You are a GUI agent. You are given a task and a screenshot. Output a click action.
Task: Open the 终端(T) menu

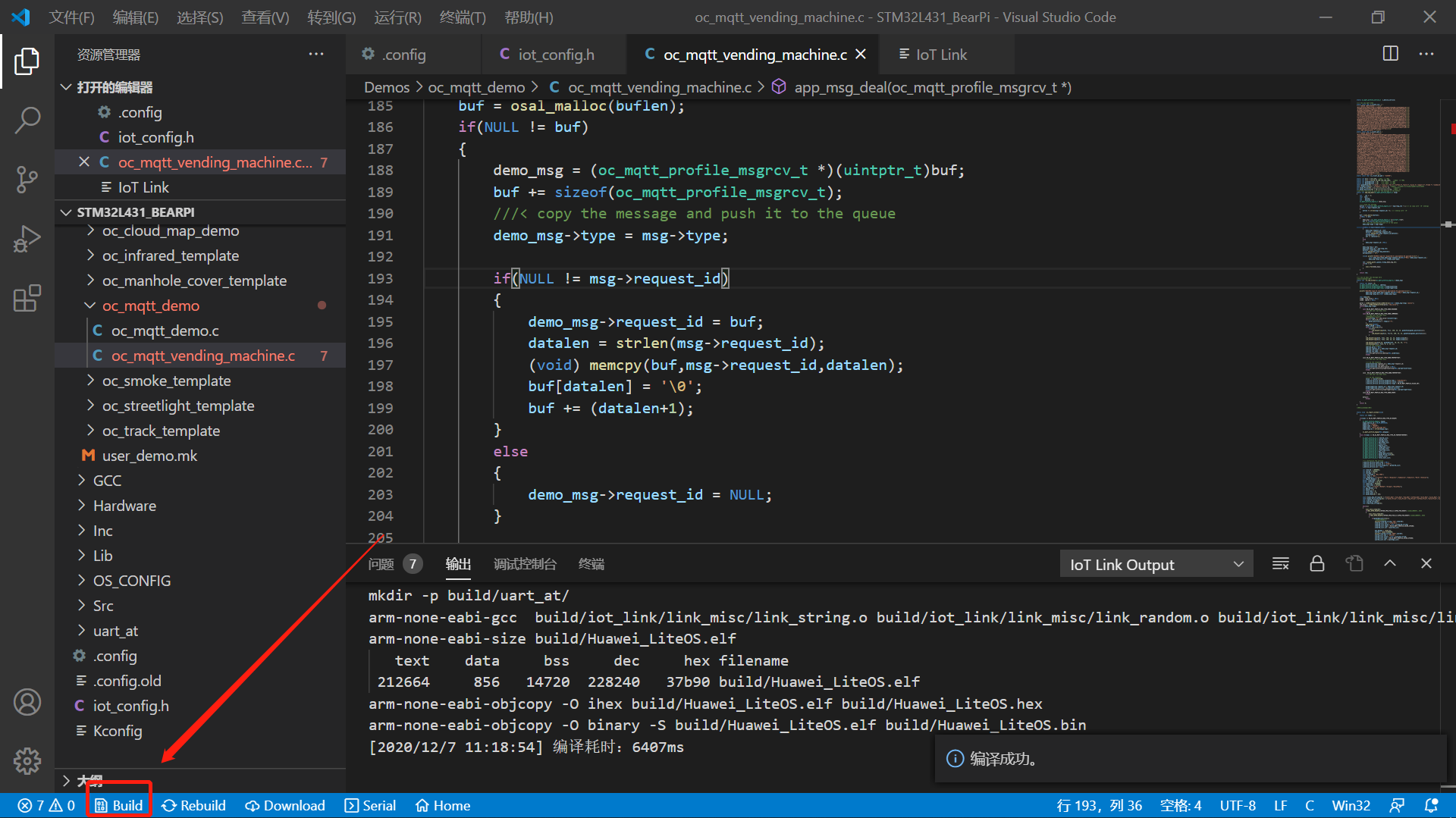[x=463, y=17]
